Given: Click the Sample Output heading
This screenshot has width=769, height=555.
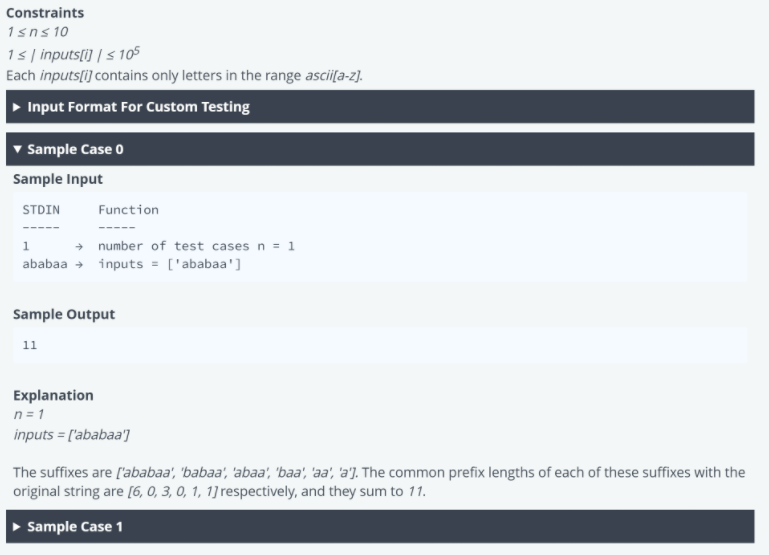Looking at the screenshot, I should 64,314.
